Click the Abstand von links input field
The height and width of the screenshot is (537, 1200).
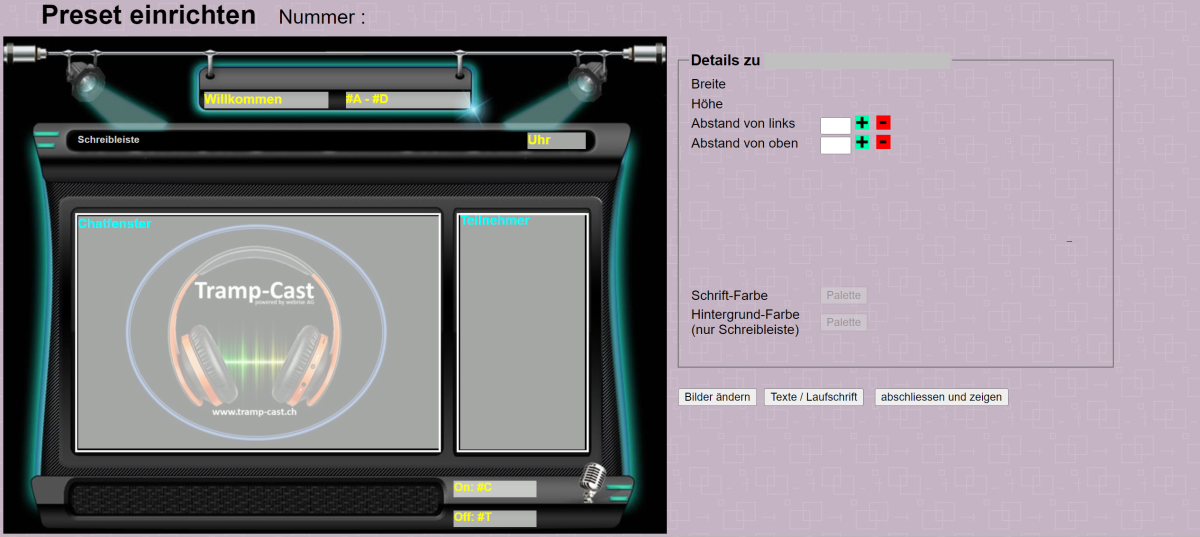[x=835, y=125]
